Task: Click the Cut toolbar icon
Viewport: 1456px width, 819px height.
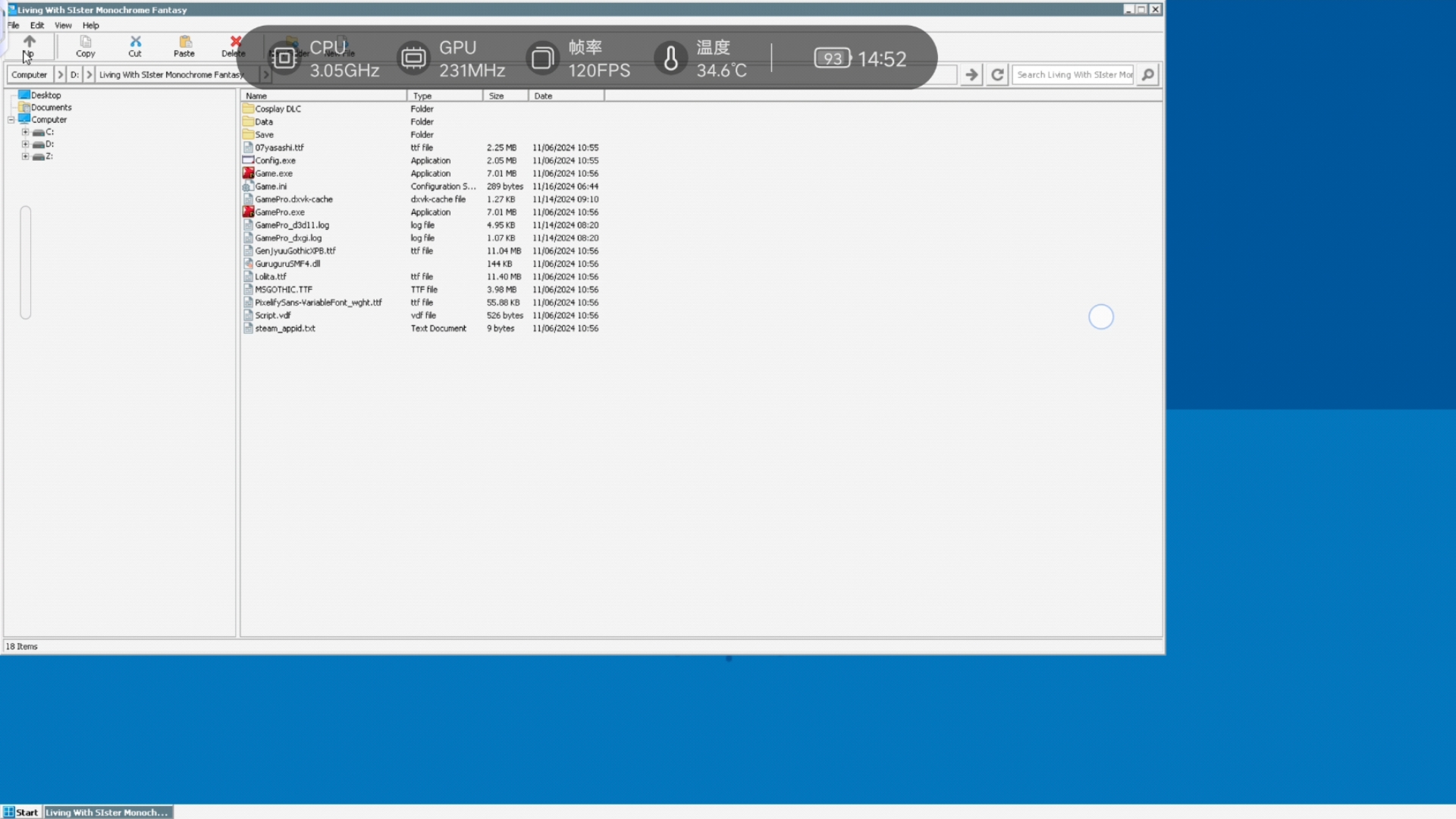Action: pyautogui.click(x=135, y=45)
